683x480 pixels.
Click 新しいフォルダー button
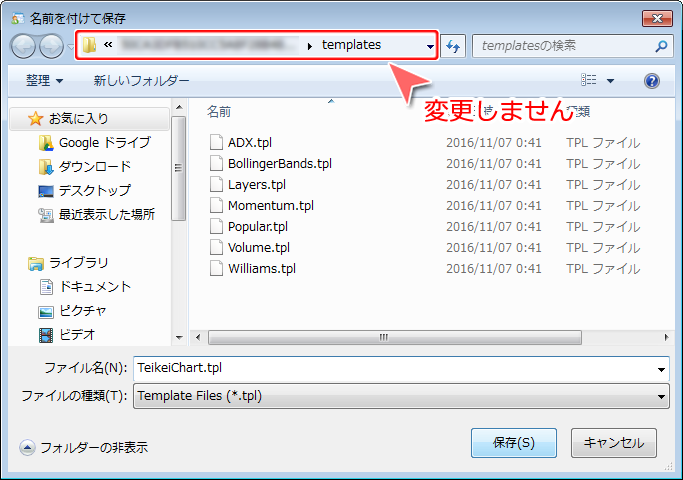[x=141, y=81]
